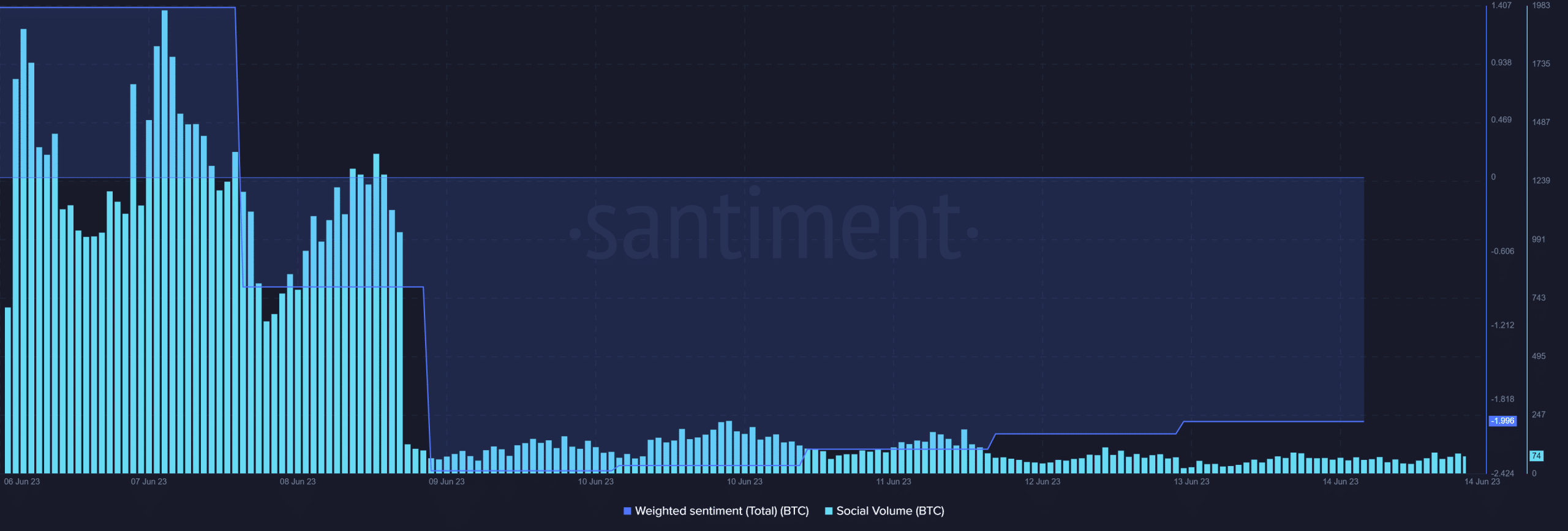Click the blue Weighted sentiment legend swatch
This screenshot has width=1568, height=531.
627,511
